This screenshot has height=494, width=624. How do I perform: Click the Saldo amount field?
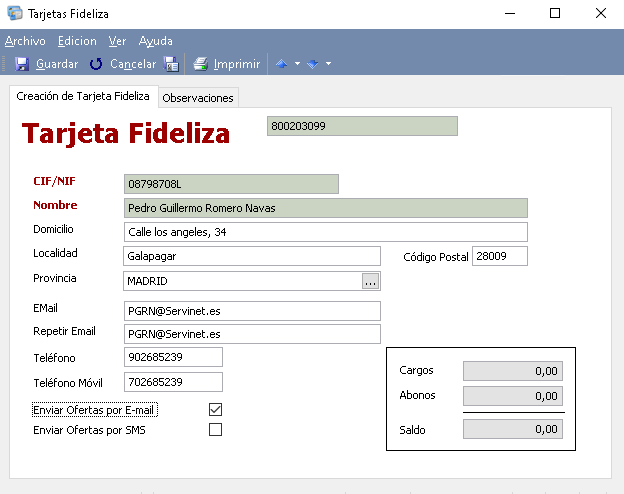tap(513, 429)
